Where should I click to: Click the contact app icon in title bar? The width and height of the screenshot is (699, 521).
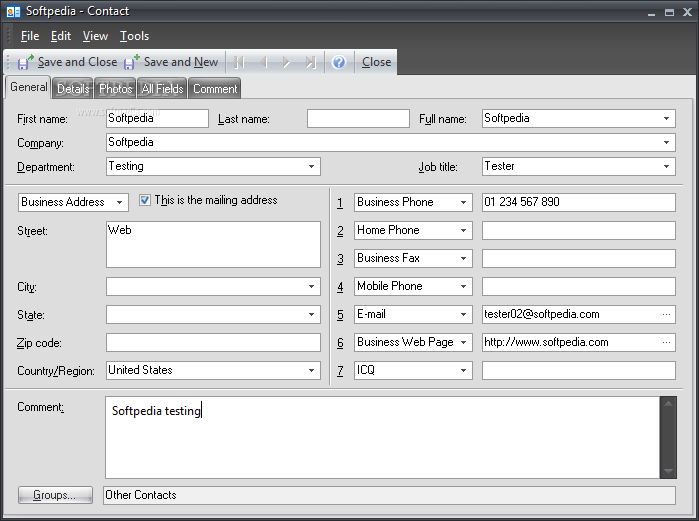(x=13, y=12)
